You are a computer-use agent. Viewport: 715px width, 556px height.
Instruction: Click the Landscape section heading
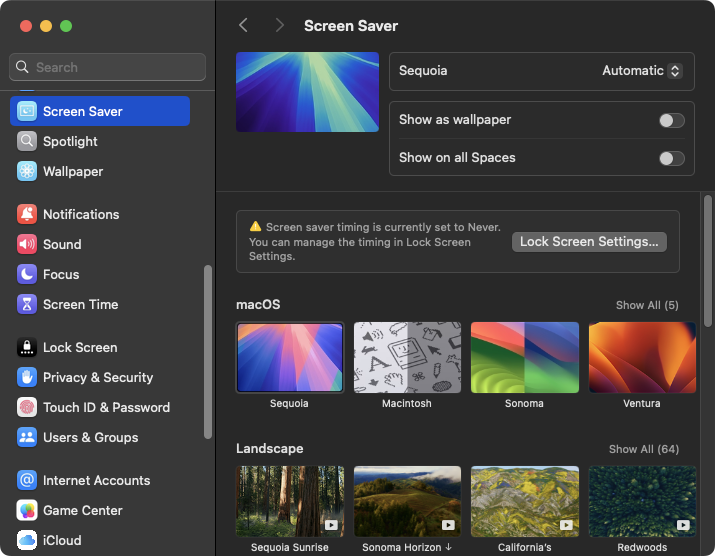pyautogui.click(x=269, y=449)
